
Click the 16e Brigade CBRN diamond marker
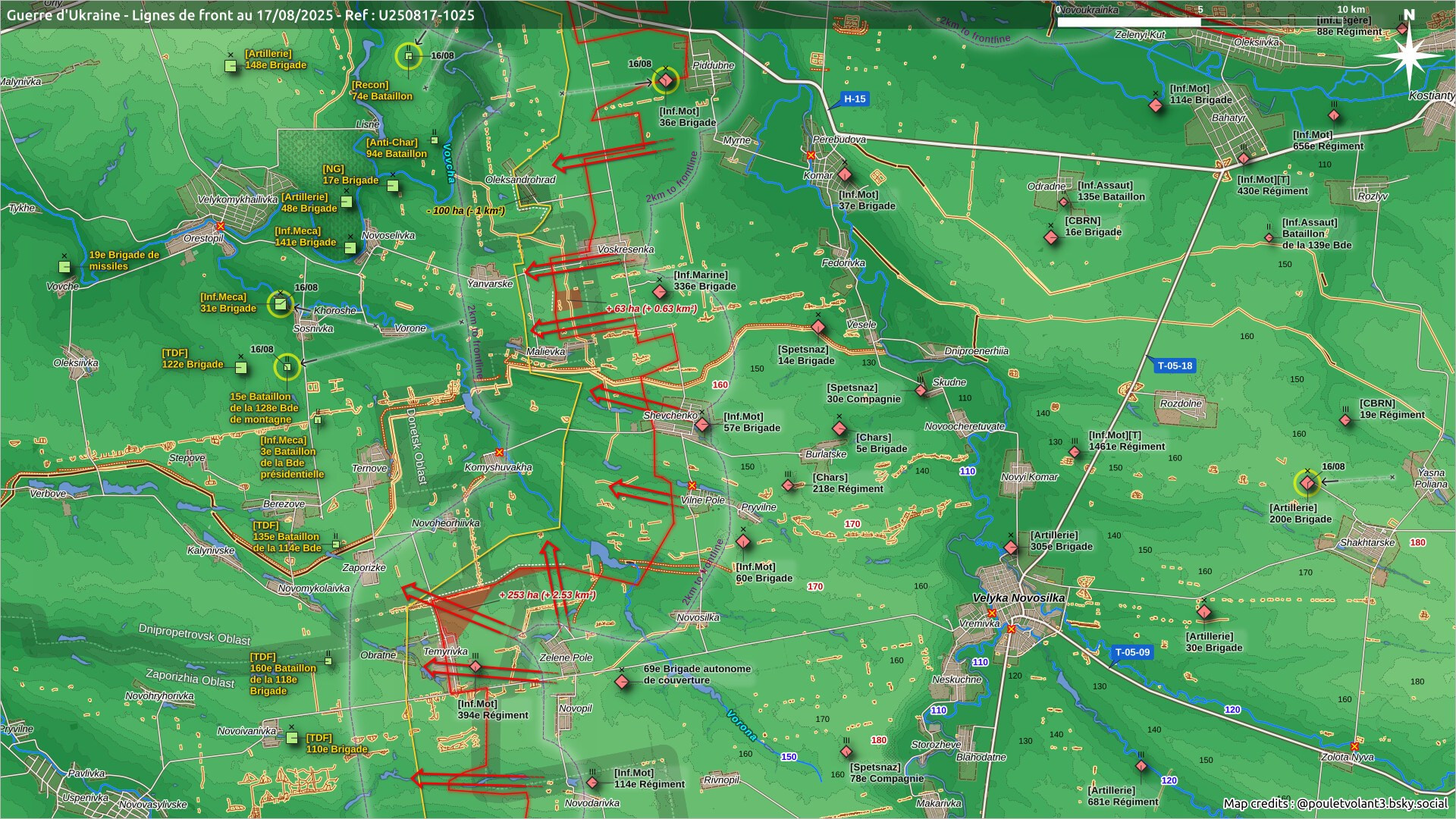[1051, 237]
